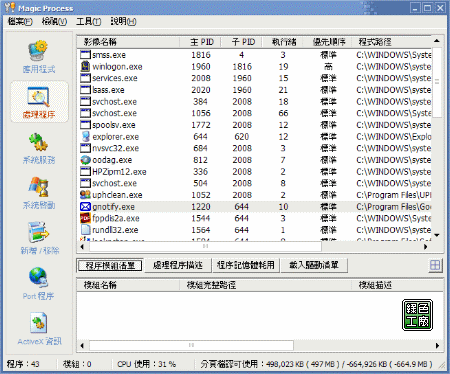Open the 檢視(V) menu
This screenshot has height=374, width=450.
click(x=54, y=22)
